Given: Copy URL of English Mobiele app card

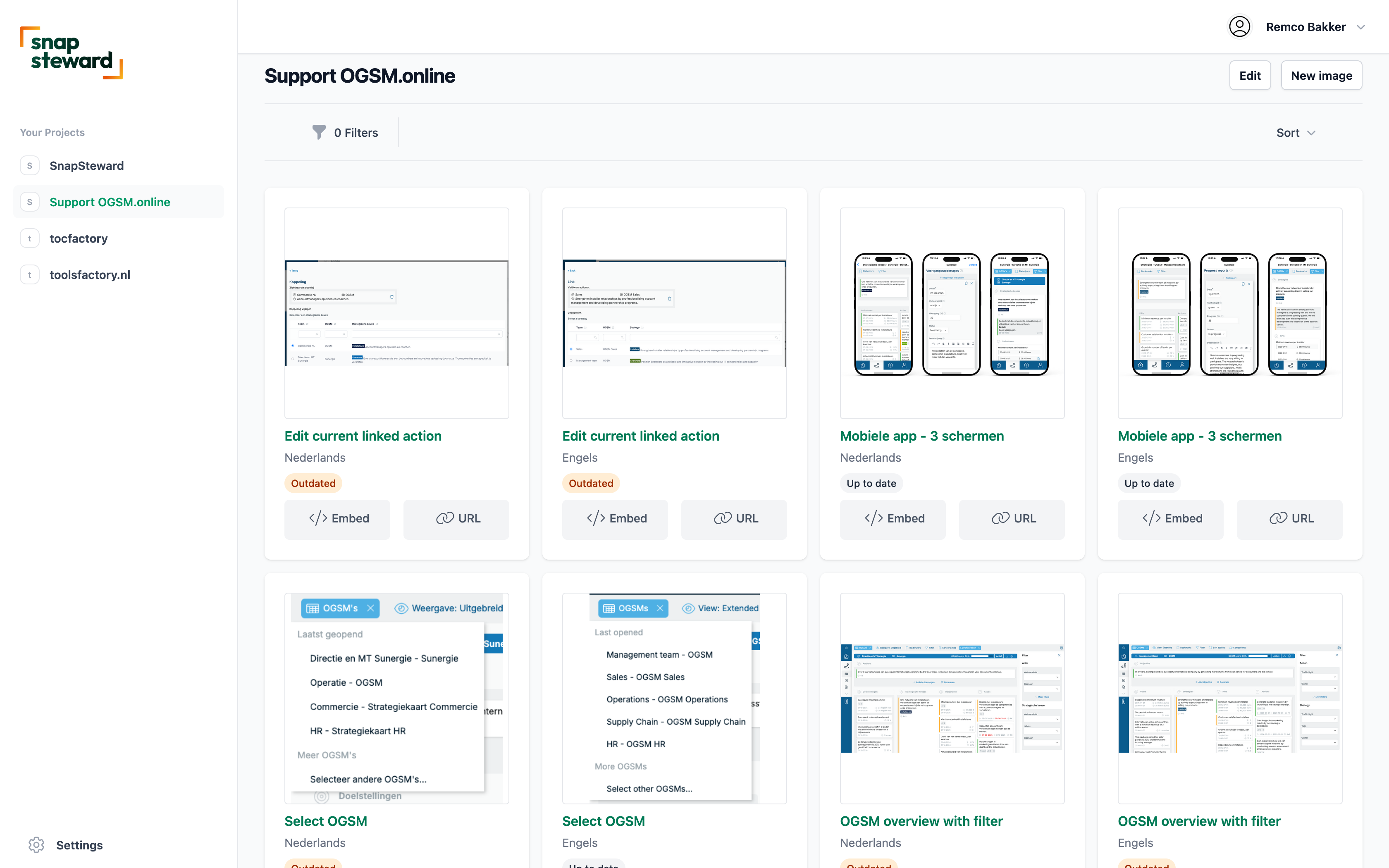Looking at the screenshot, I should [x=1289, y=518].
